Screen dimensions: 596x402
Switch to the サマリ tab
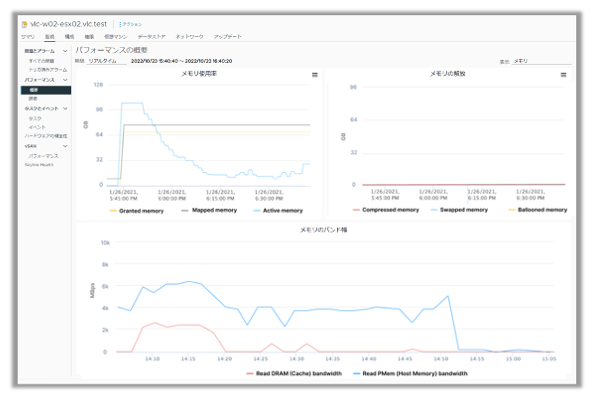point(28,36)
